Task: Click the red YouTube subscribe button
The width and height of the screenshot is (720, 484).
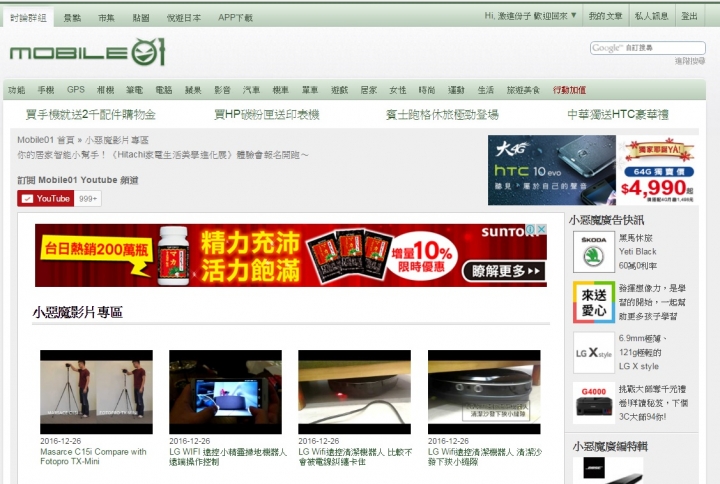Action: click(x=45, y=198)
